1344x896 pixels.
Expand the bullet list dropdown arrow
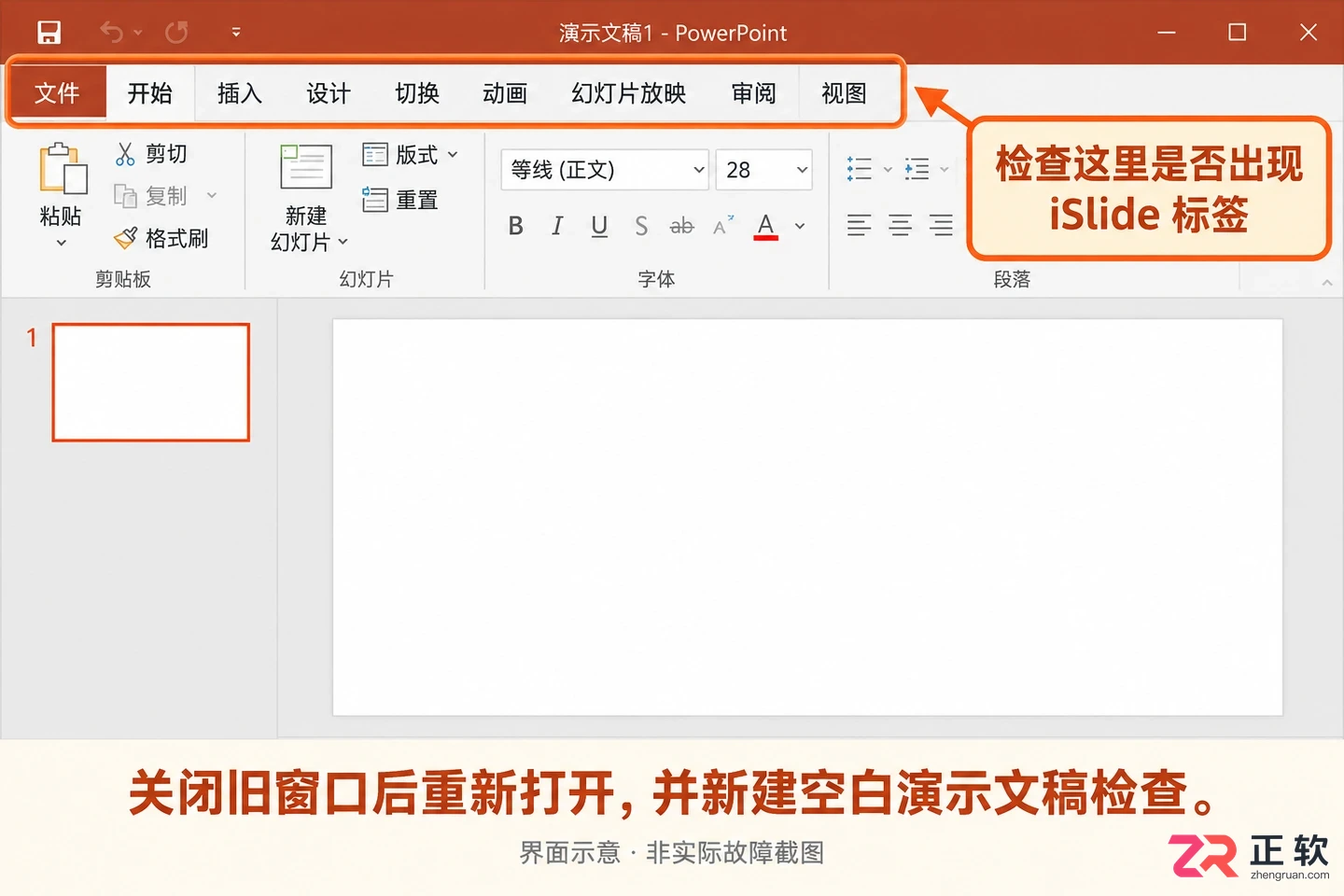[x=888, y=170]
